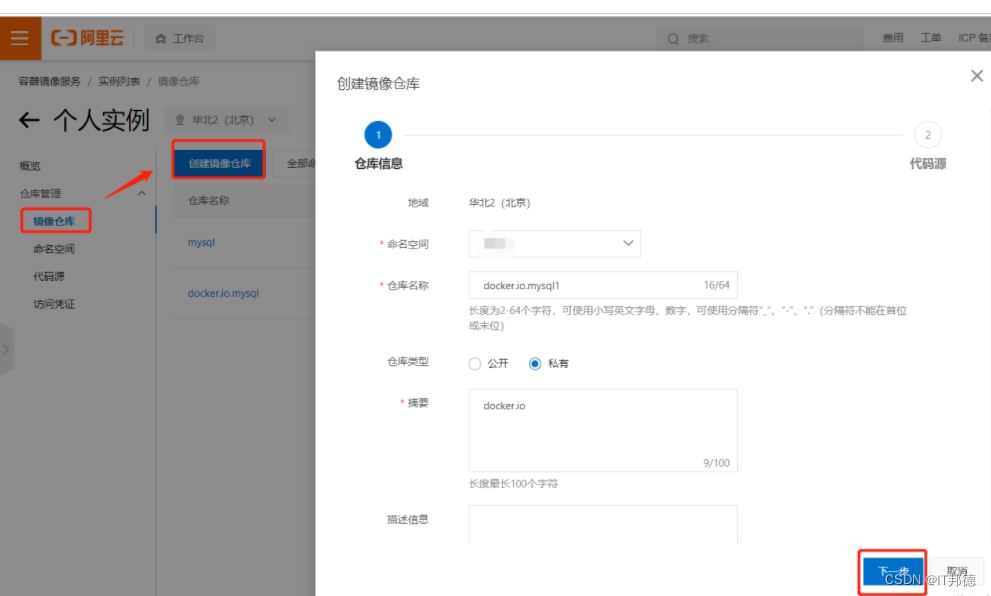This screenshot has width=991, height=596.
Task: Open 命名空间 in the sidebar
Action: point(54,249)
